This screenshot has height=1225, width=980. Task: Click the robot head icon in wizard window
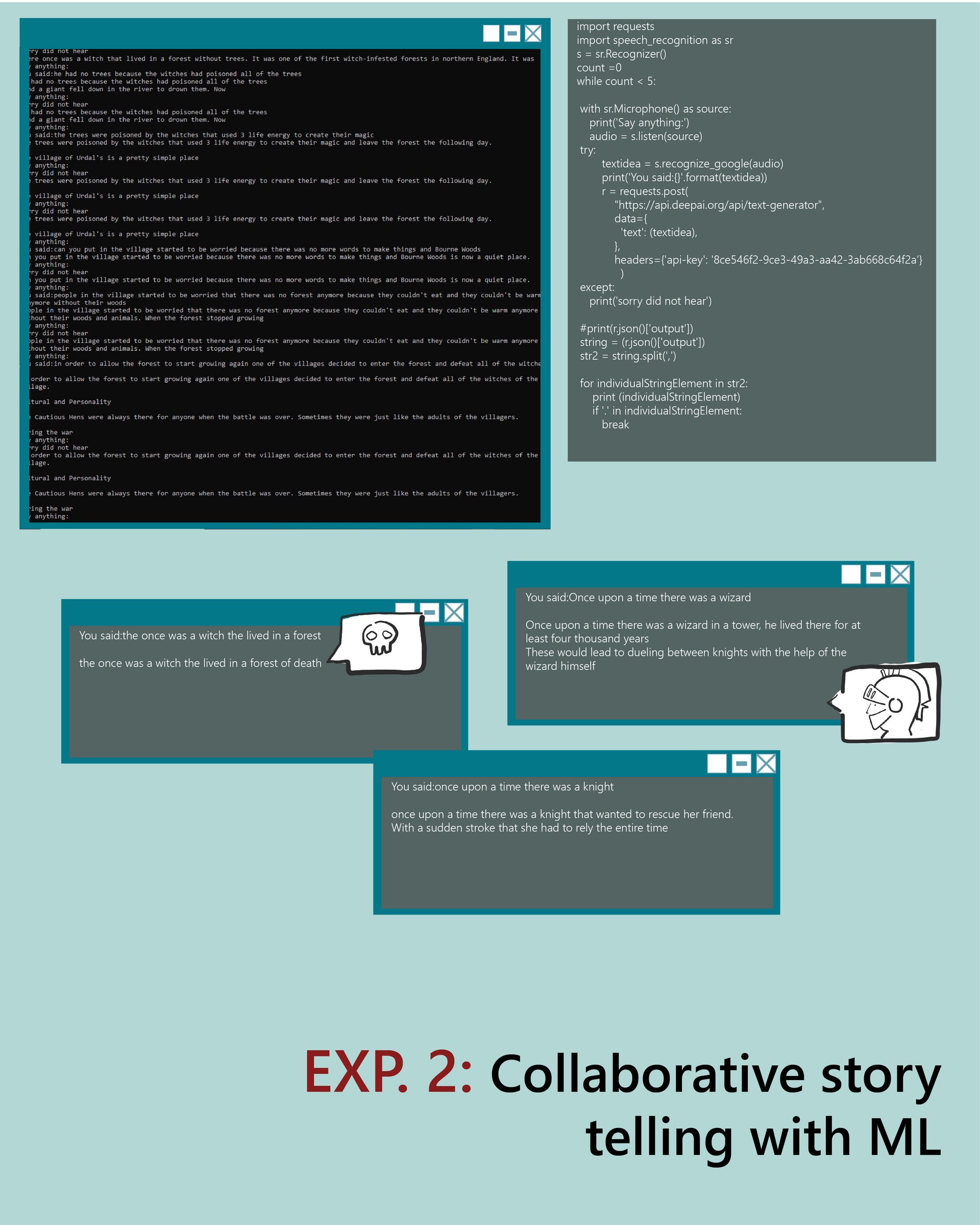pos(905,705)
